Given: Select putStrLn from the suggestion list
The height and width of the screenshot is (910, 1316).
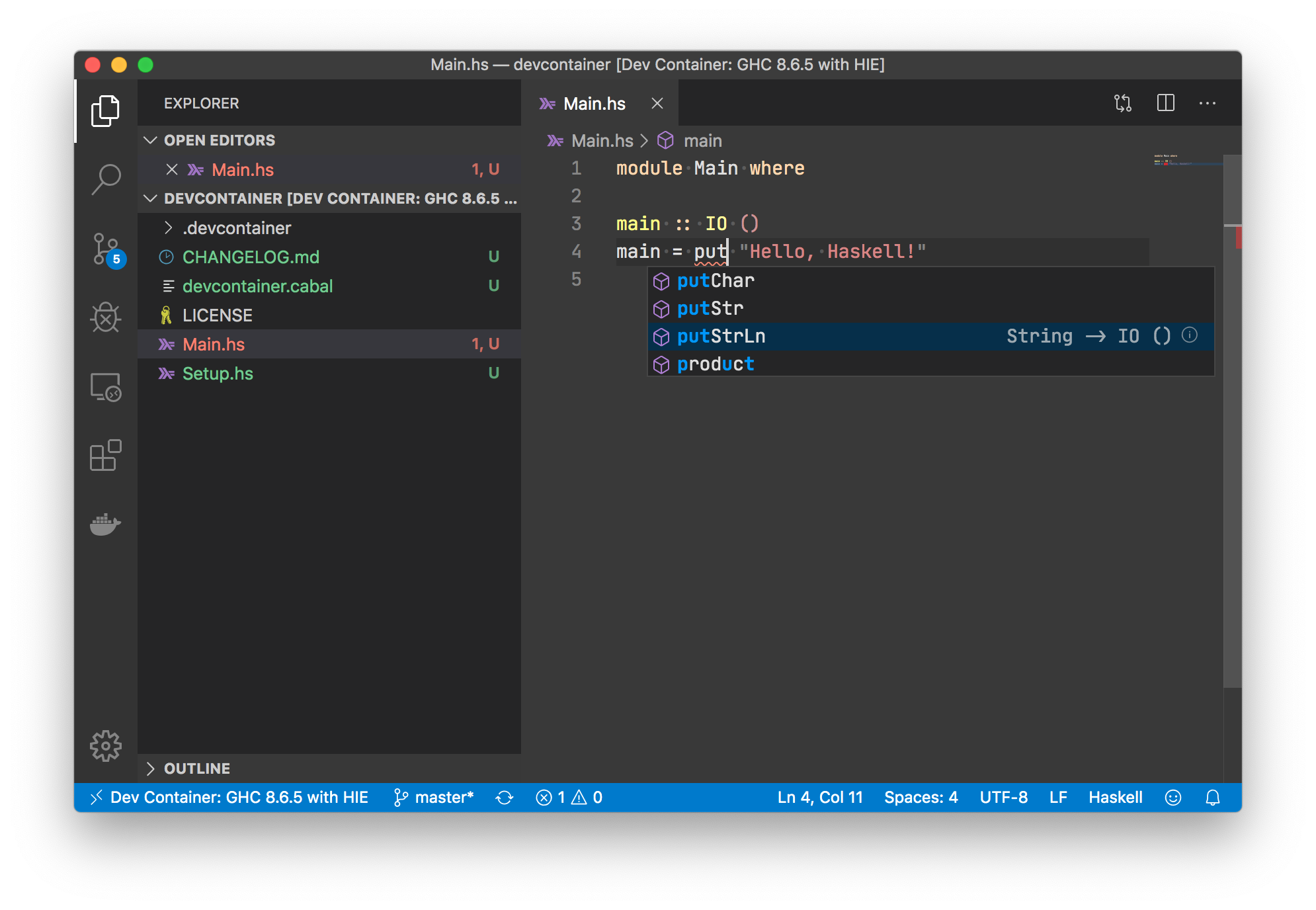Looking at the screenshot, I should click(x=721, y=337).
